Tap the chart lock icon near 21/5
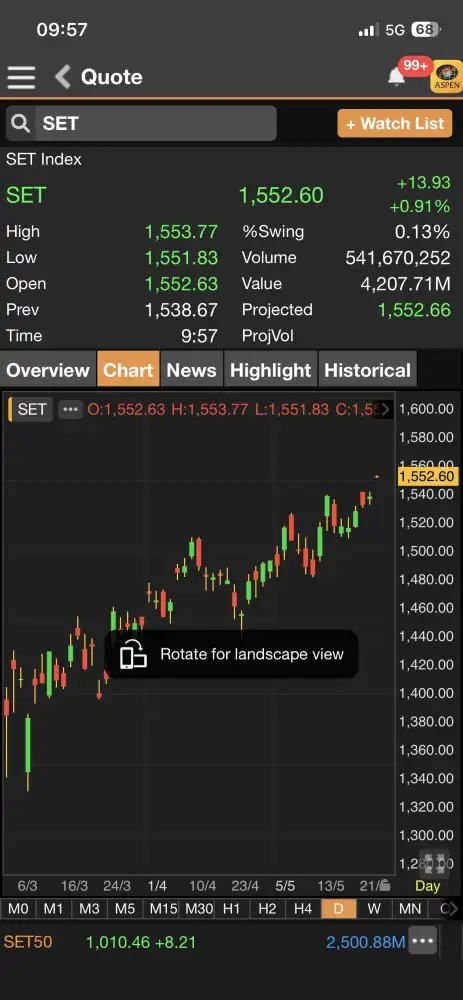The width and height of the screenshot is (463, 1000). (x=385, y=885)
